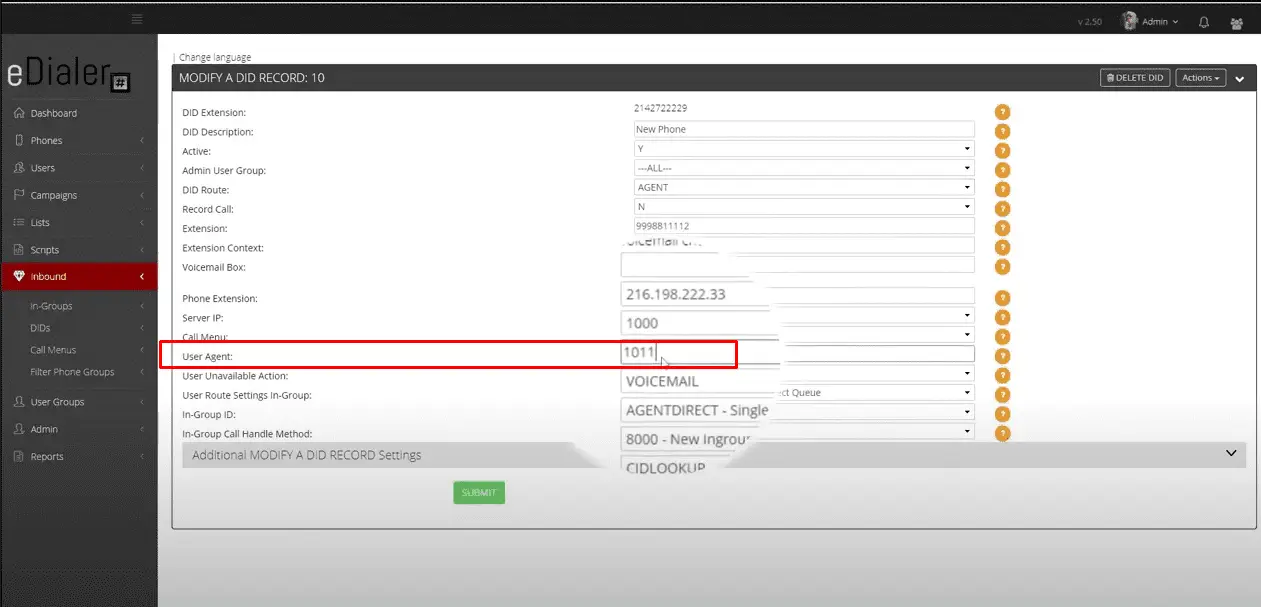
Task: Expand the Users sidebar menu
Action: click(x=78, y=168)
